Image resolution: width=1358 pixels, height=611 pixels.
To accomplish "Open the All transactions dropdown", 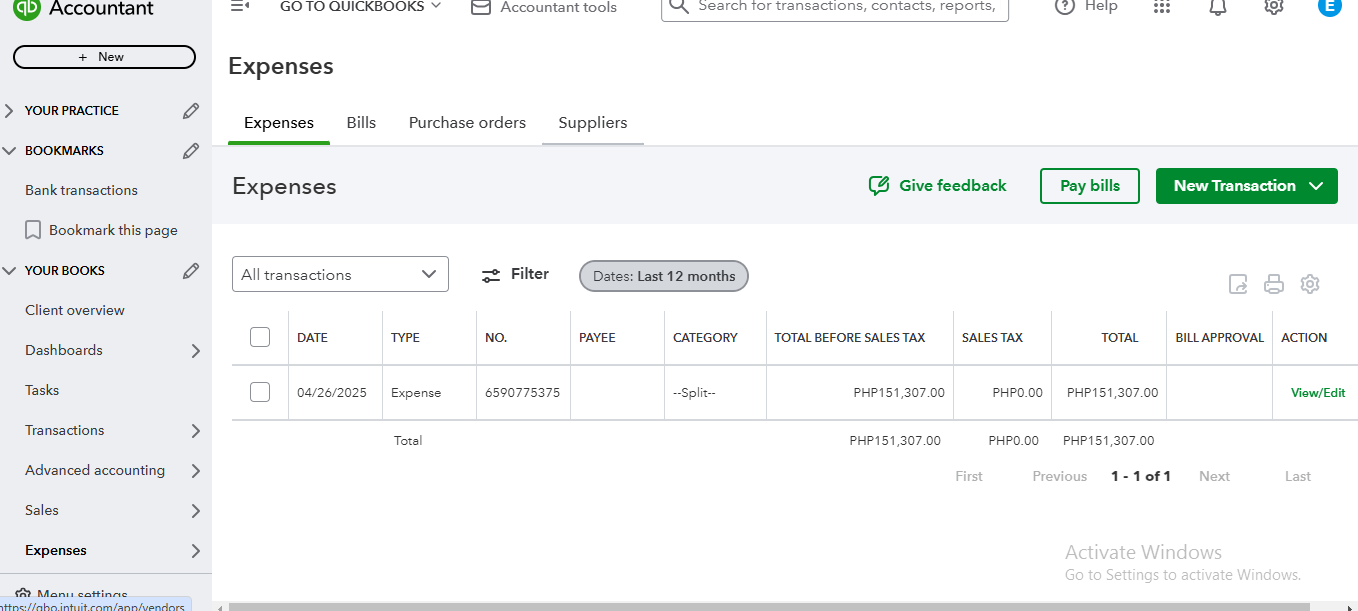I will click(x=340, y=274).
